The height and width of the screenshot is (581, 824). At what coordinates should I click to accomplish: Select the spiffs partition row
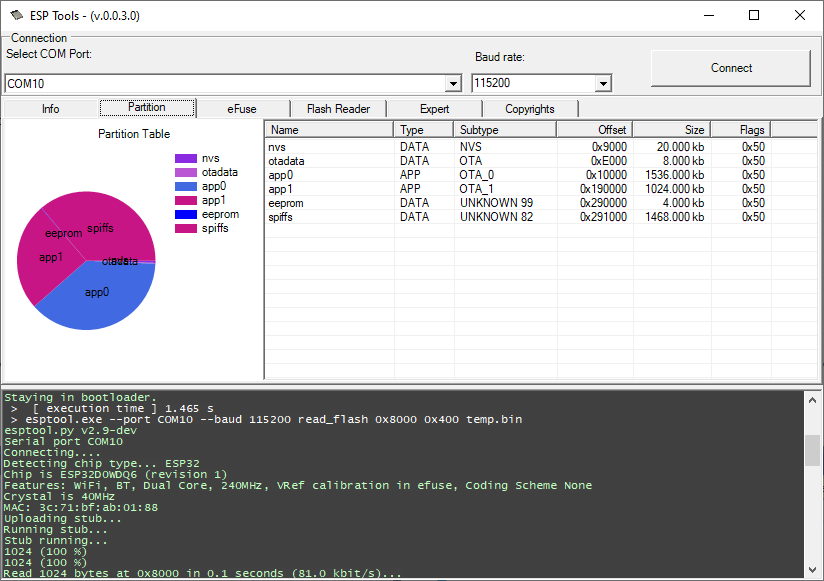pos(541,217)
